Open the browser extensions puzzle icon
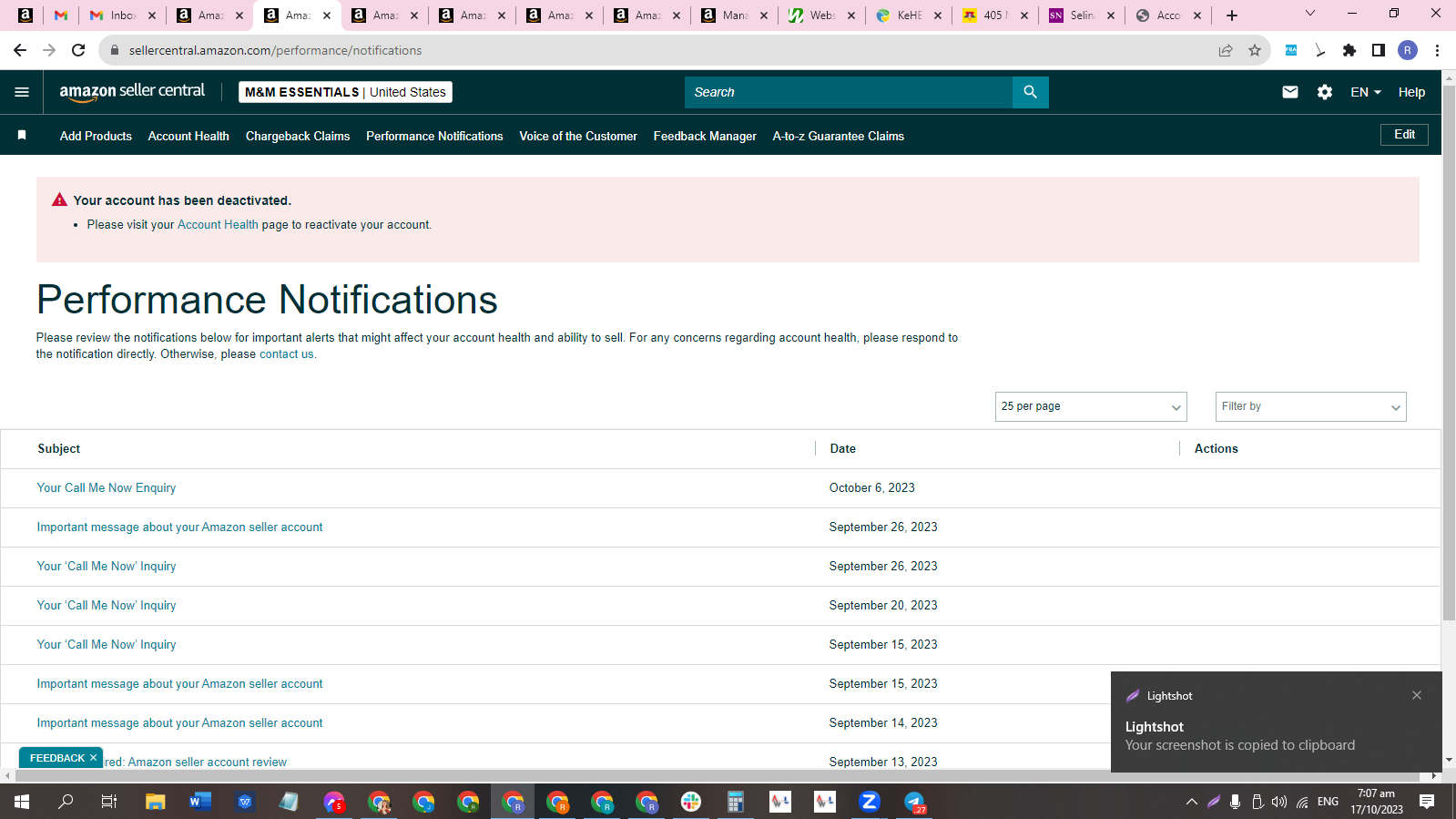This screenshot has width=1456, height=819. pyautogui.click(x=1349, y=50)
